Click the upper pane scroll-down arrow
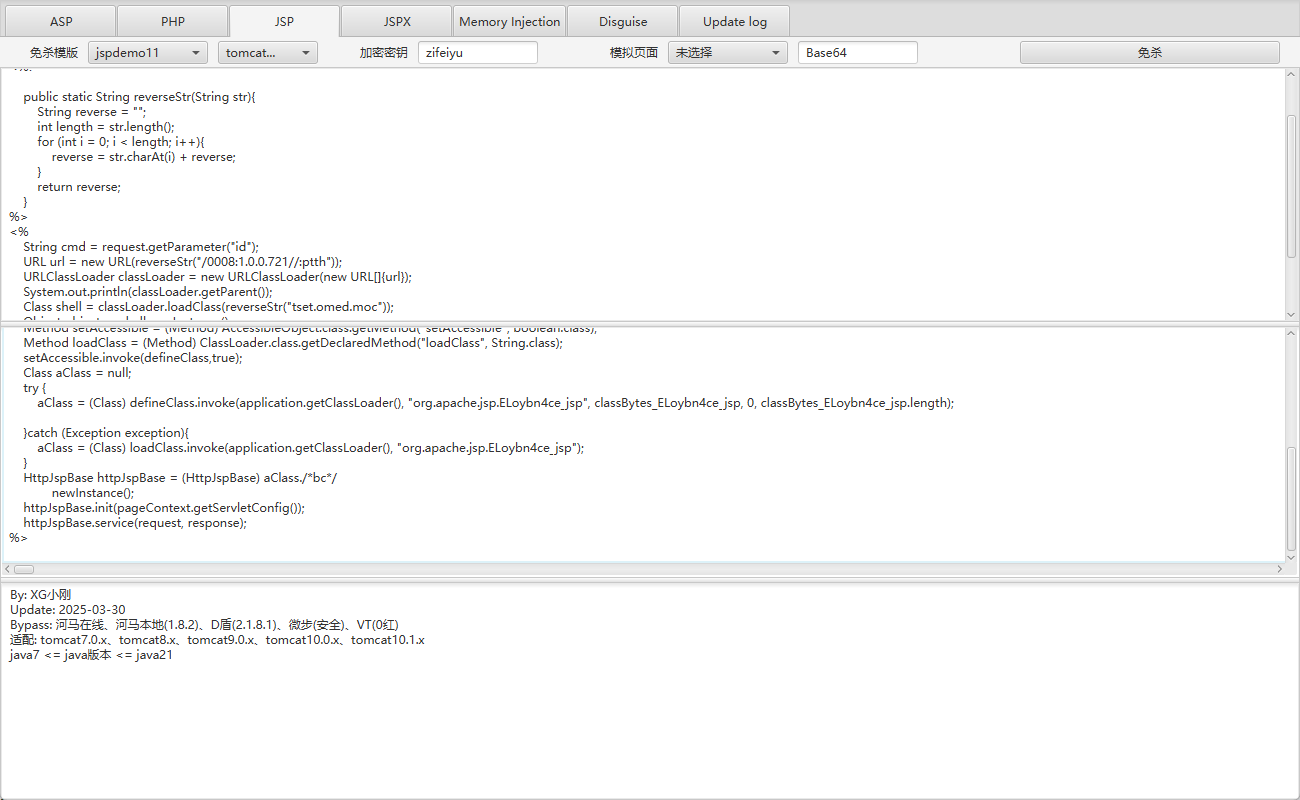The width and height of the screenshot is (1300, 800). pyautogui.click(x=1291, y=313)
